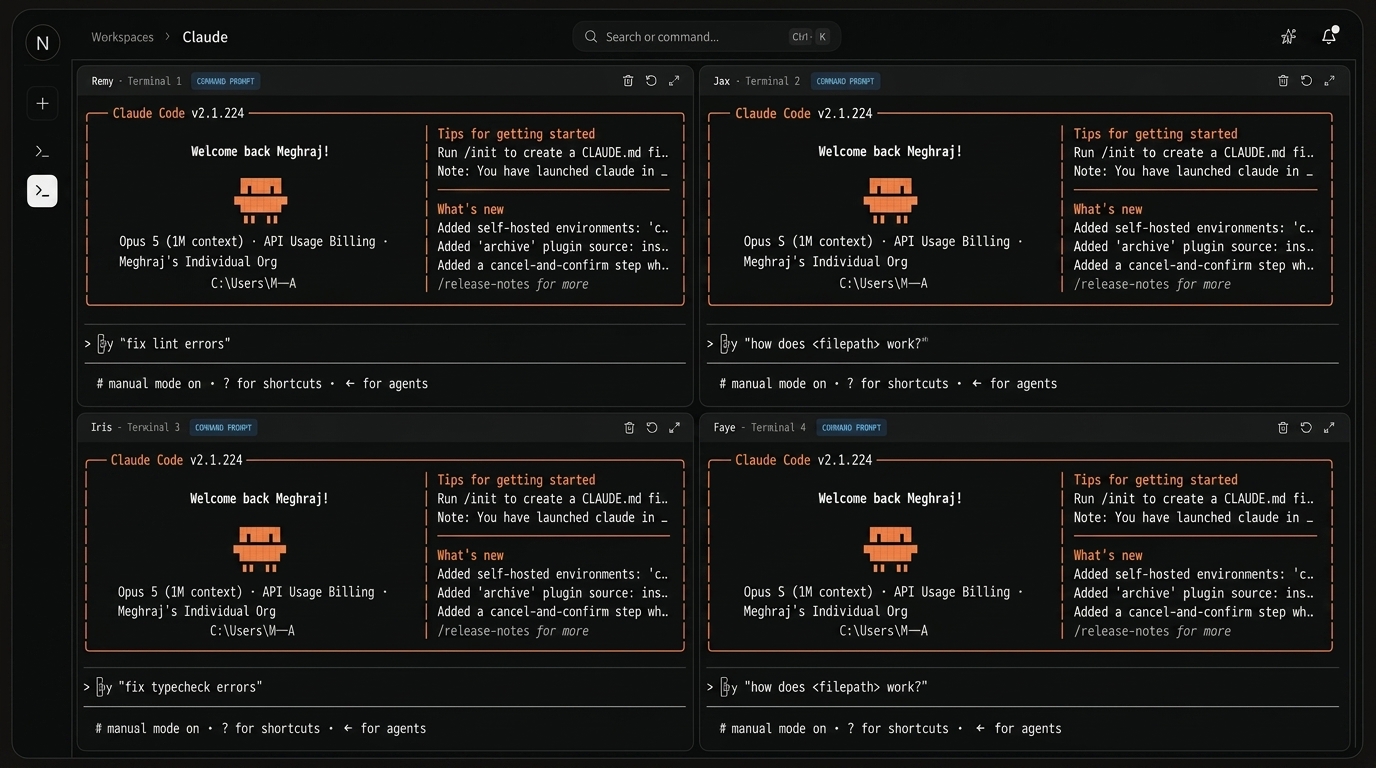This screenshot has width=1376, height=768.
Task: Click "Note: You have launched claude" in Iris terminal
Action: click(x=553, y=518)
